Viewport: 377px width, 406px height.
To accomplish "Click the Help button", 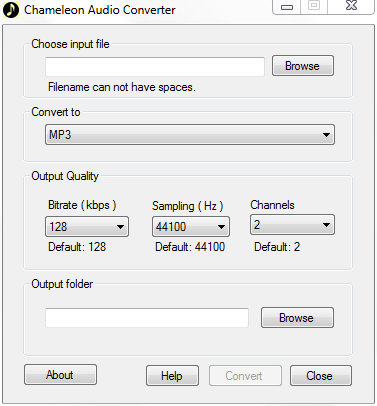I will point(172,376).
